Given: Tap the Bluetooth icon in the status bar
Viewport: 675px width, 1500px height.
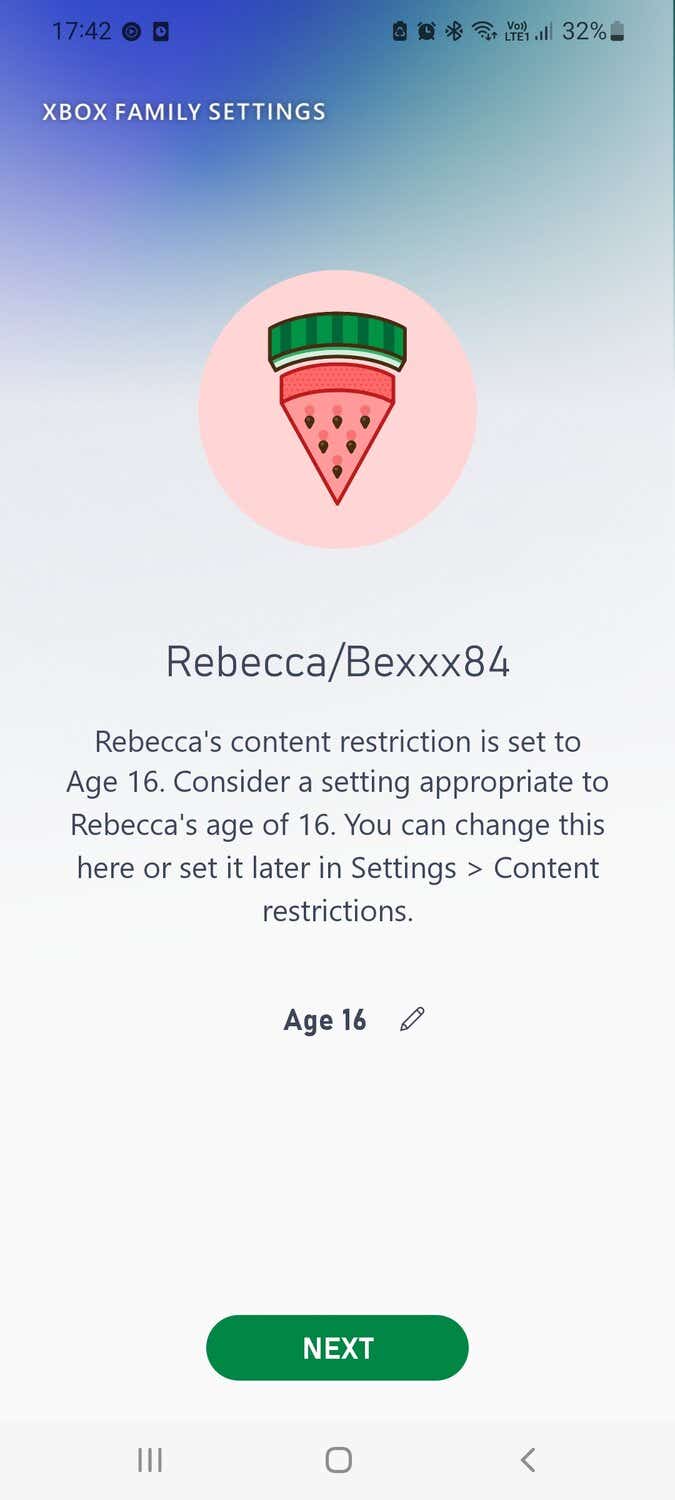Looking at the screenshot, I should (x=453, y=31).
